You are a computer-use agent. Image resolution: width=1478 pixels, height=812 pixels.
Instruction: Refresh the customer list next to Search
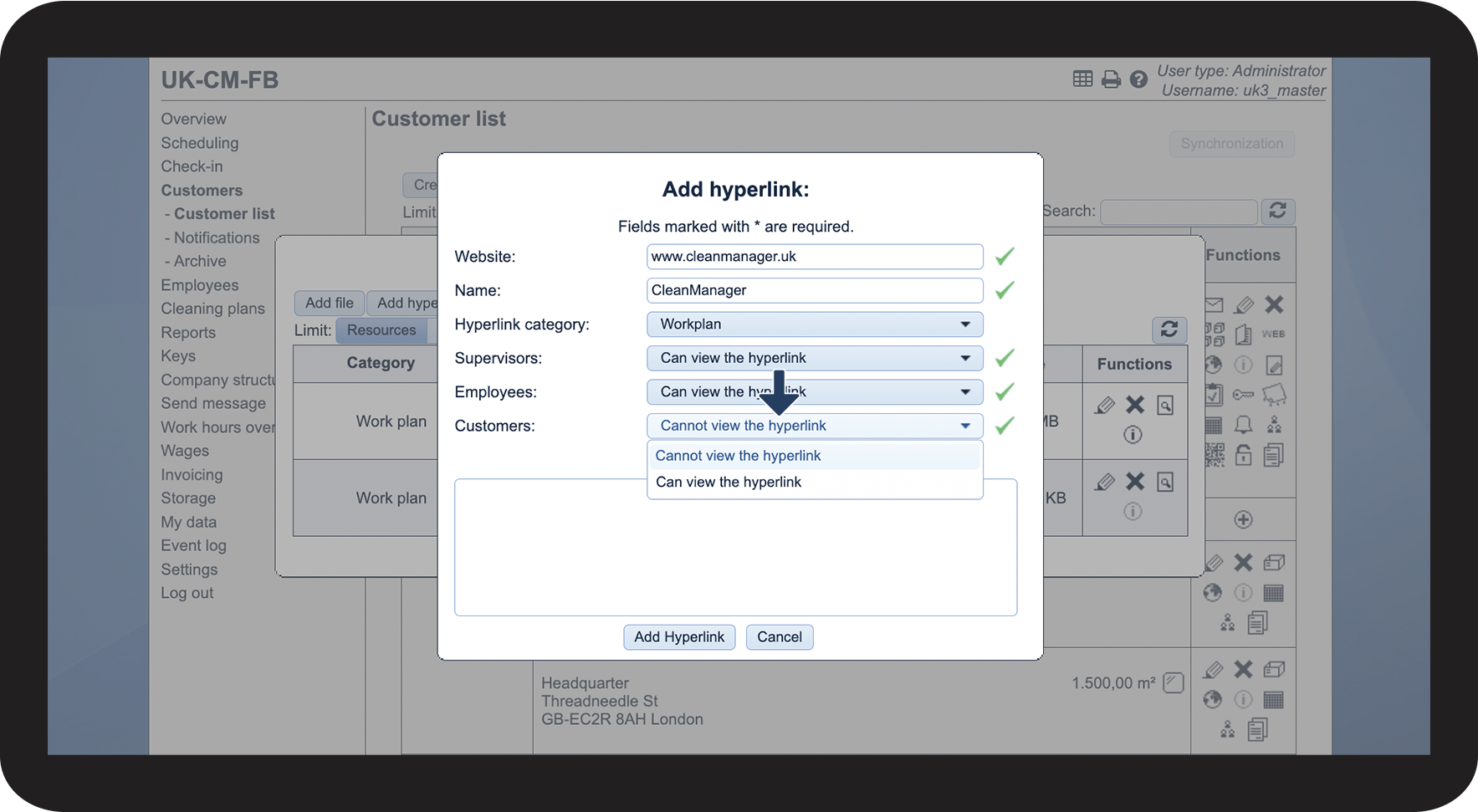coord(1277,211)
